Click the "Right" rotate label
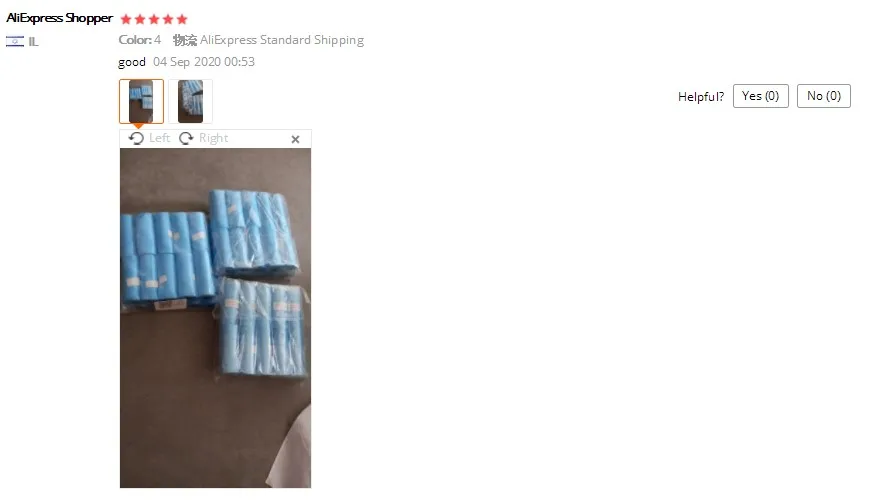This screenshot has width=873, height=500. 213,138
